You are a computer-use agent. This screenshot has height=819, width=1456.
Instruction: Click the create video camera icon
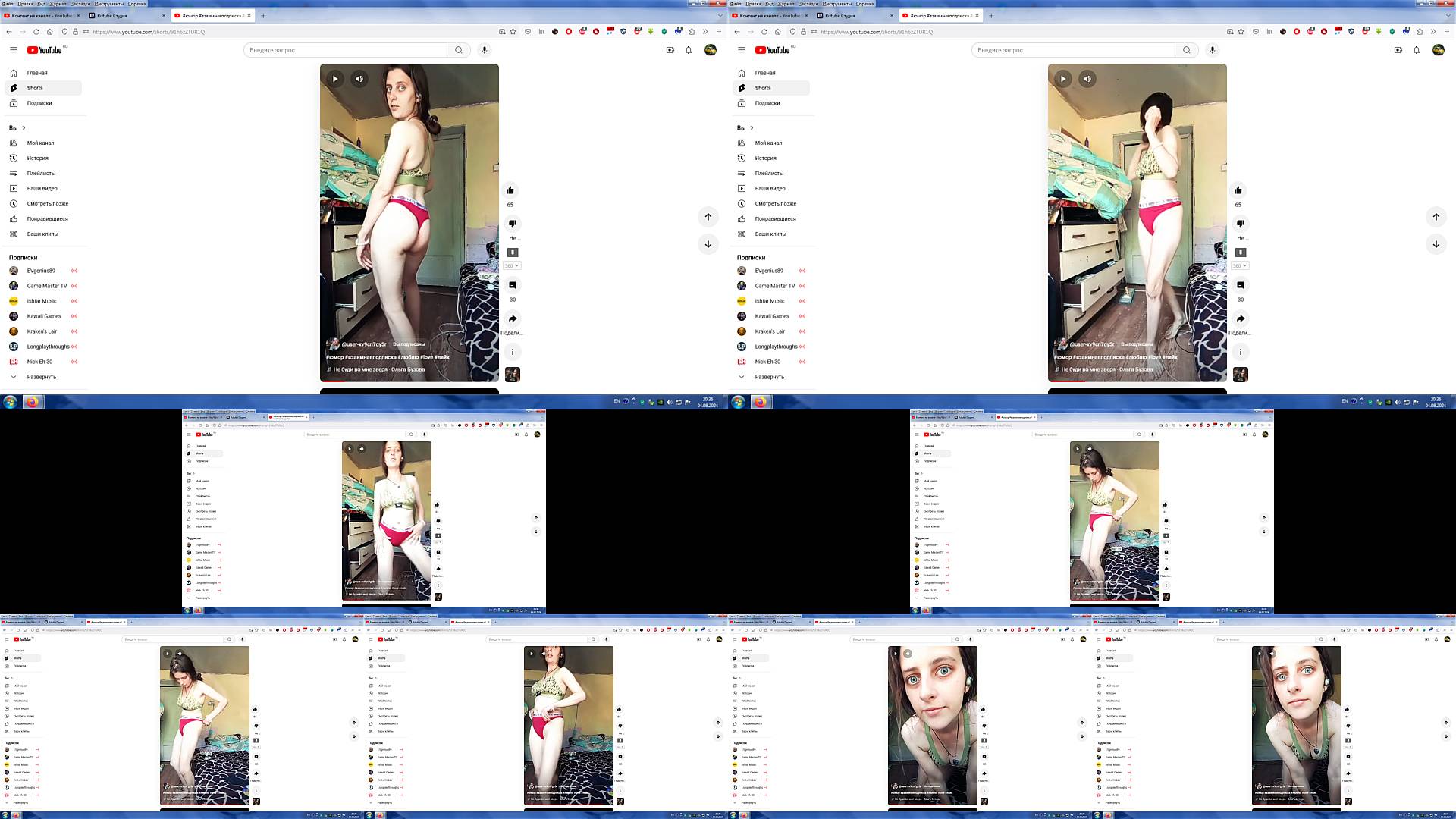coord(670,50)
